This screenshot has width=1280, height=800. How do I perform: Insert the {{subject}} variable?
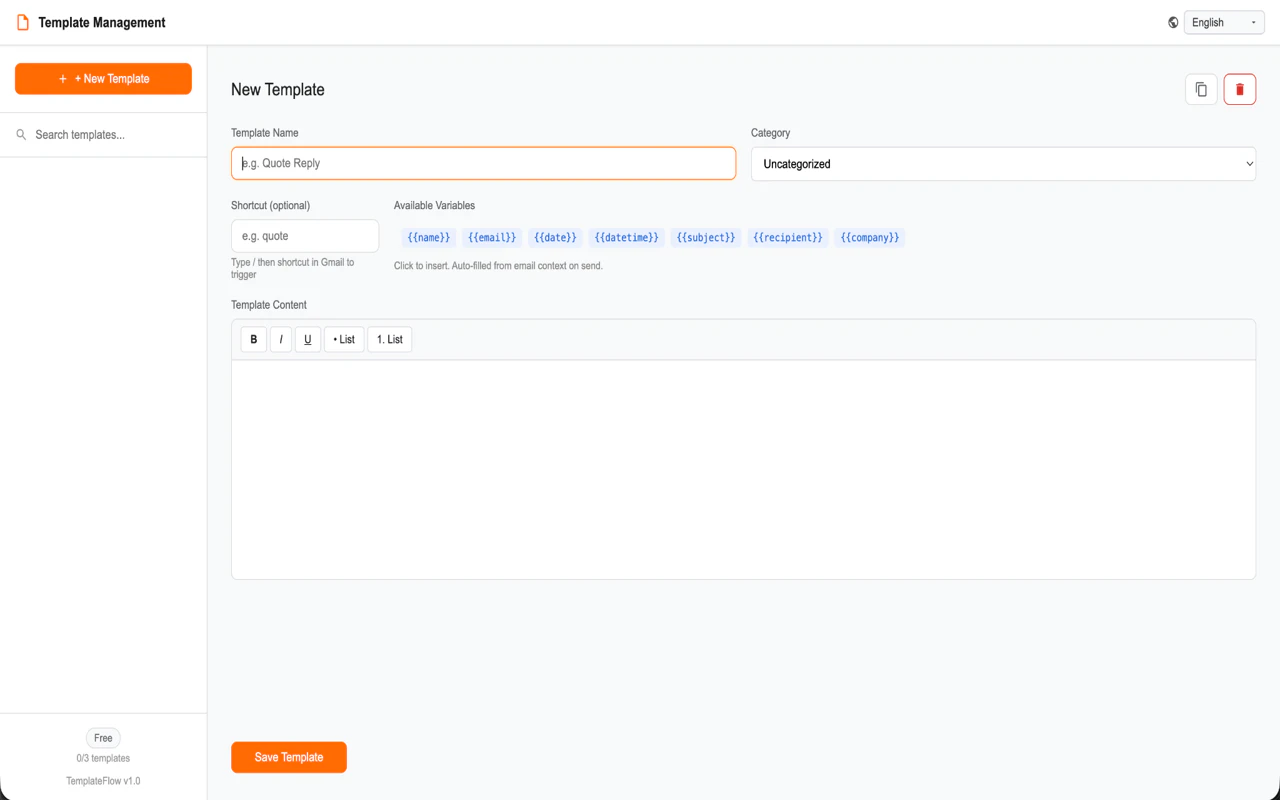click(706, 238)
